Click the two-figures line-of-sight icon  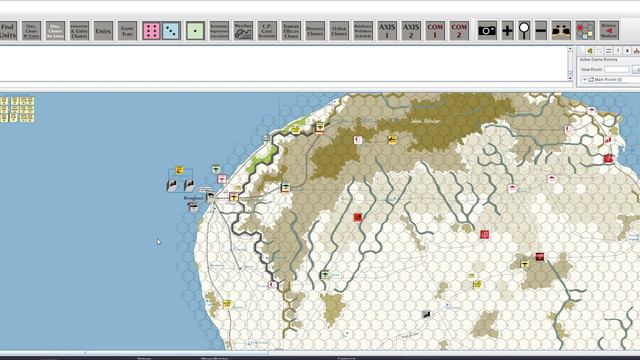(x=561, y=31)
